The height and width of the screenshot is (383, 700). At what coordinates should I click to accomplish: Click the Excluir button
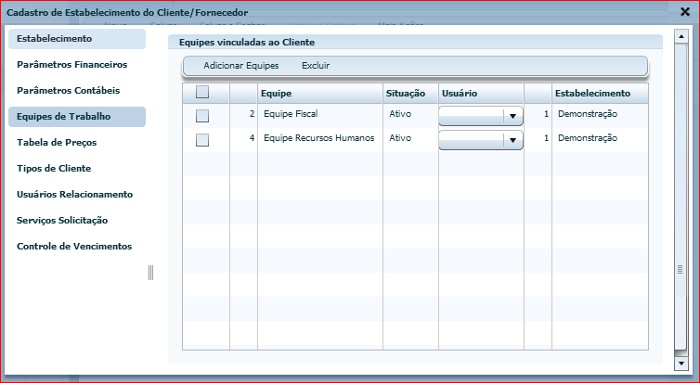tap(316, 66)
